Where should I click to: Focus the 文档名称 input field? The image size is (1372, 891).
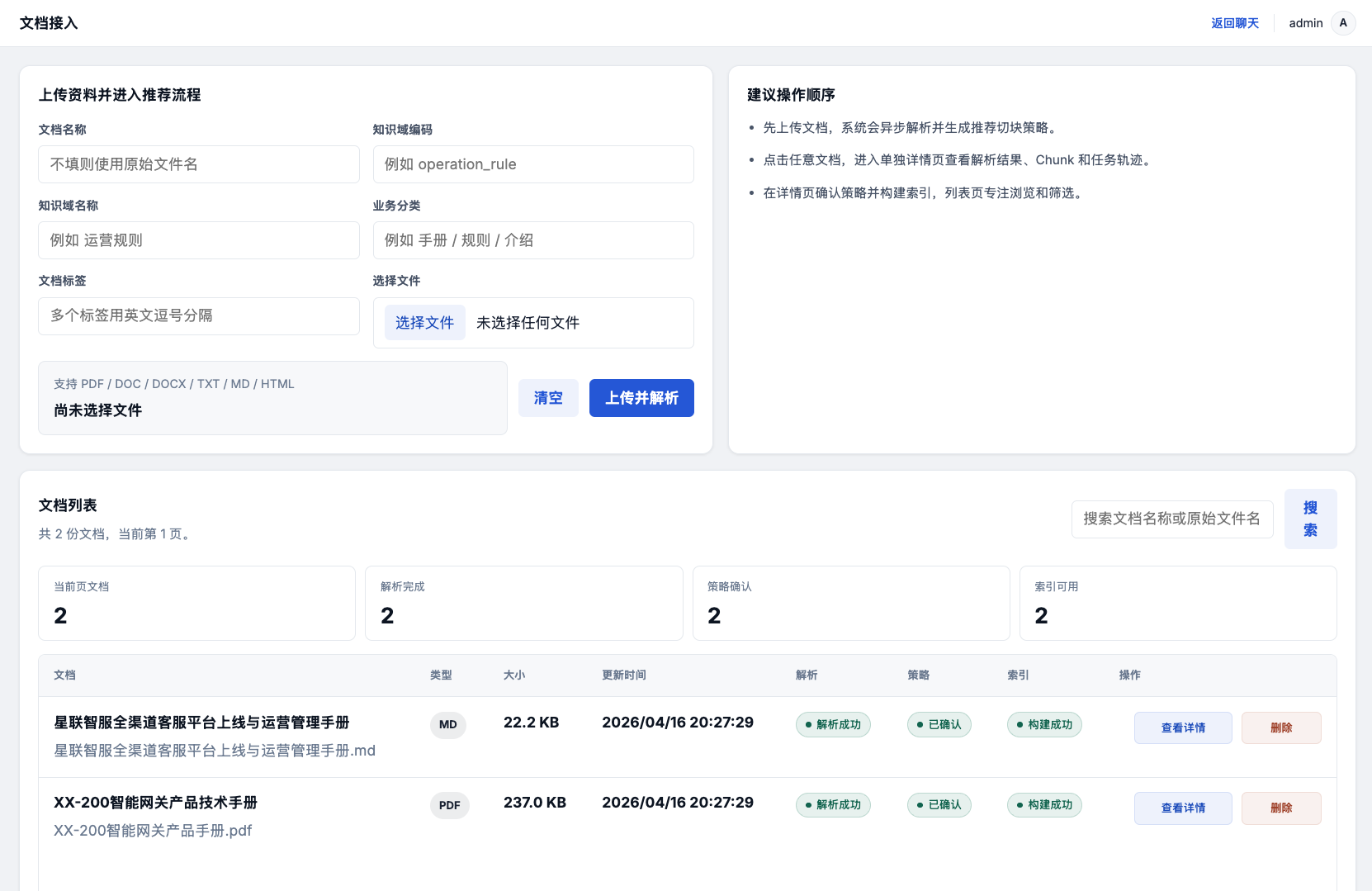198,164
